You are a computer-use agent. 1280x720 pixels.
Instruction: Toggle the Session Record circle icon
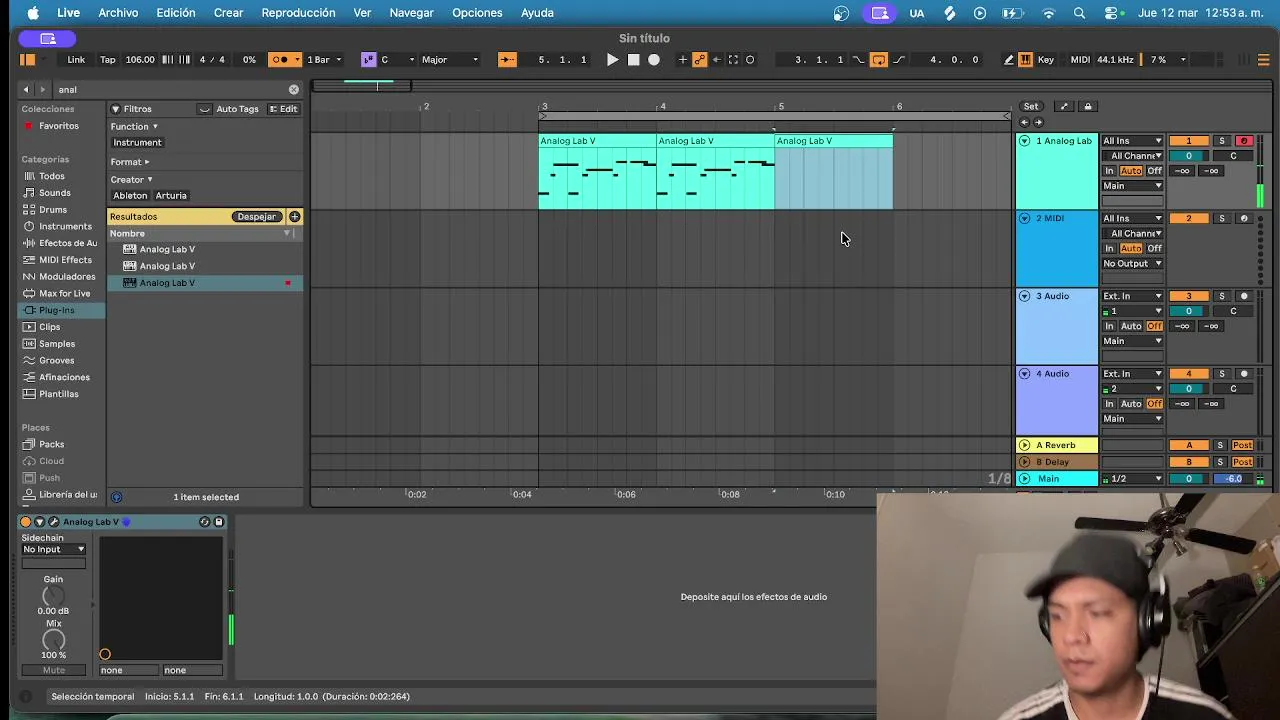750,60
